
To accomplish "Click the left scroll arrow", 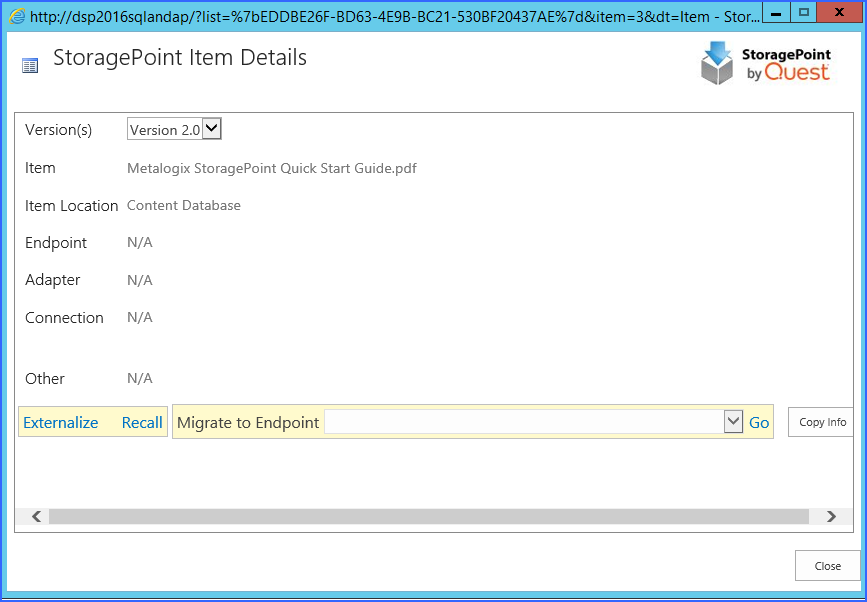I will click(36, 516).
